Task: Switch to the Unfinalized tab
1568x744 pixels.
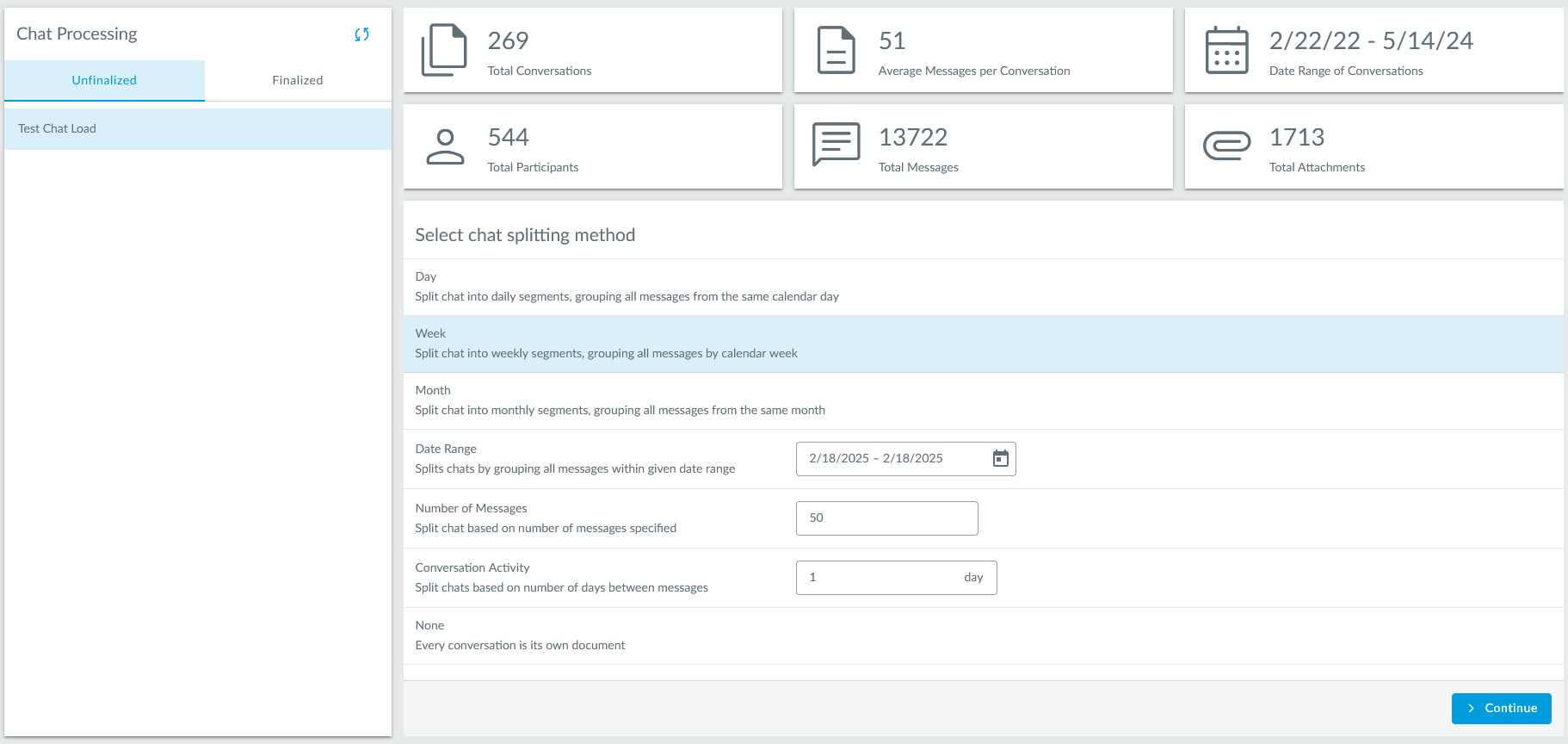Action: pos(104,80)
